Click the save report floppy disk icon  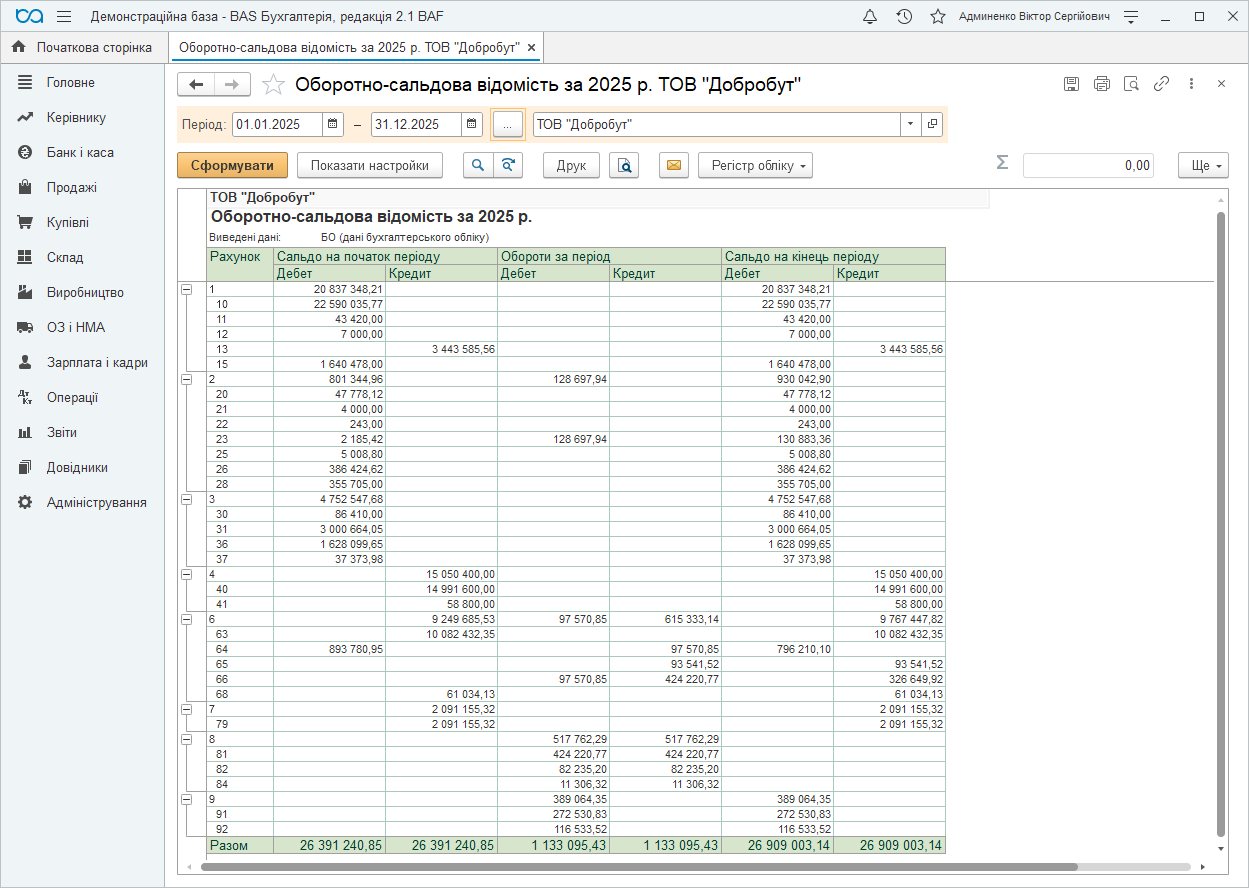[1071, 84]
